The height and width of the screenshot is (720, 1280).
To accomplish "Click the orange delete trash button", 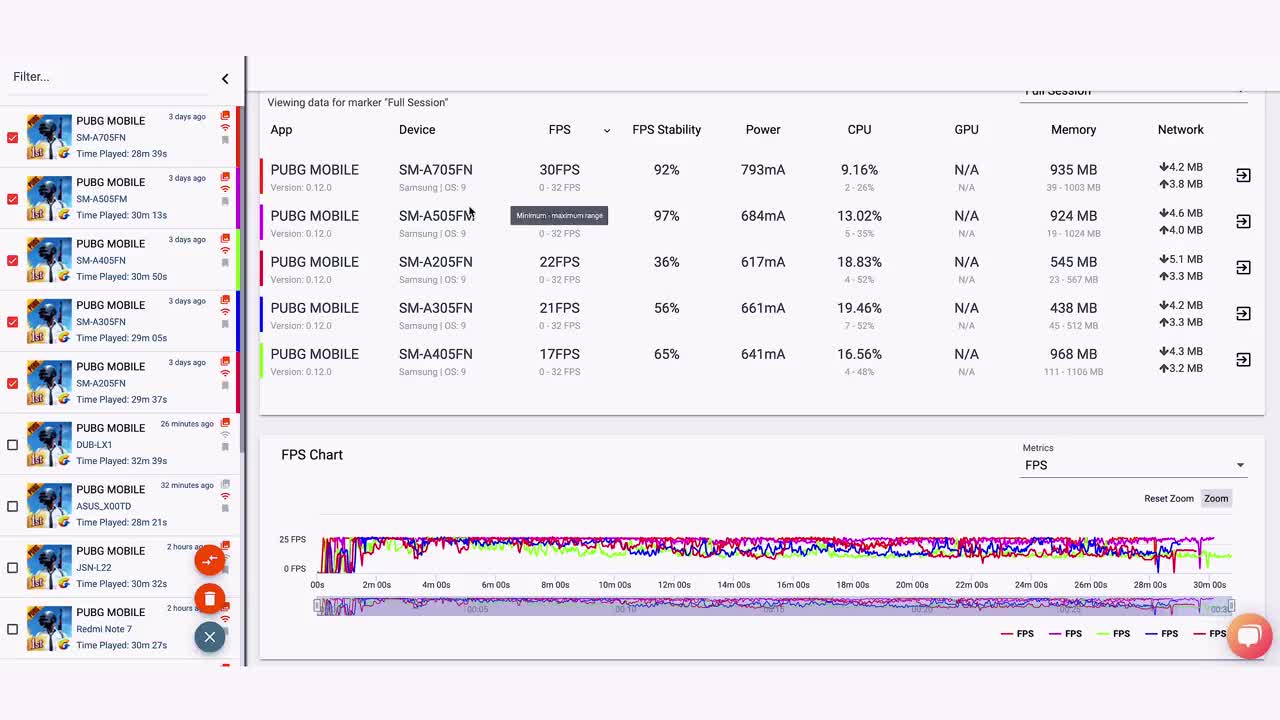I will (209, 599).
